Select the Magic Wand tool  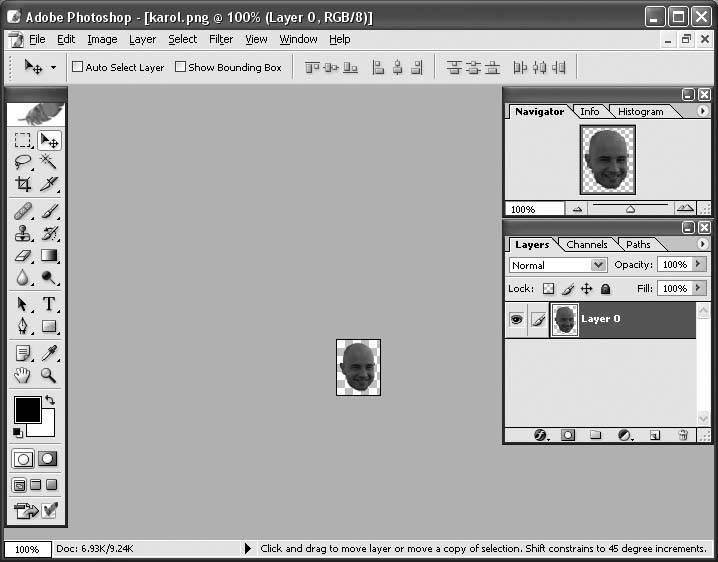click(x=49, y=162)
